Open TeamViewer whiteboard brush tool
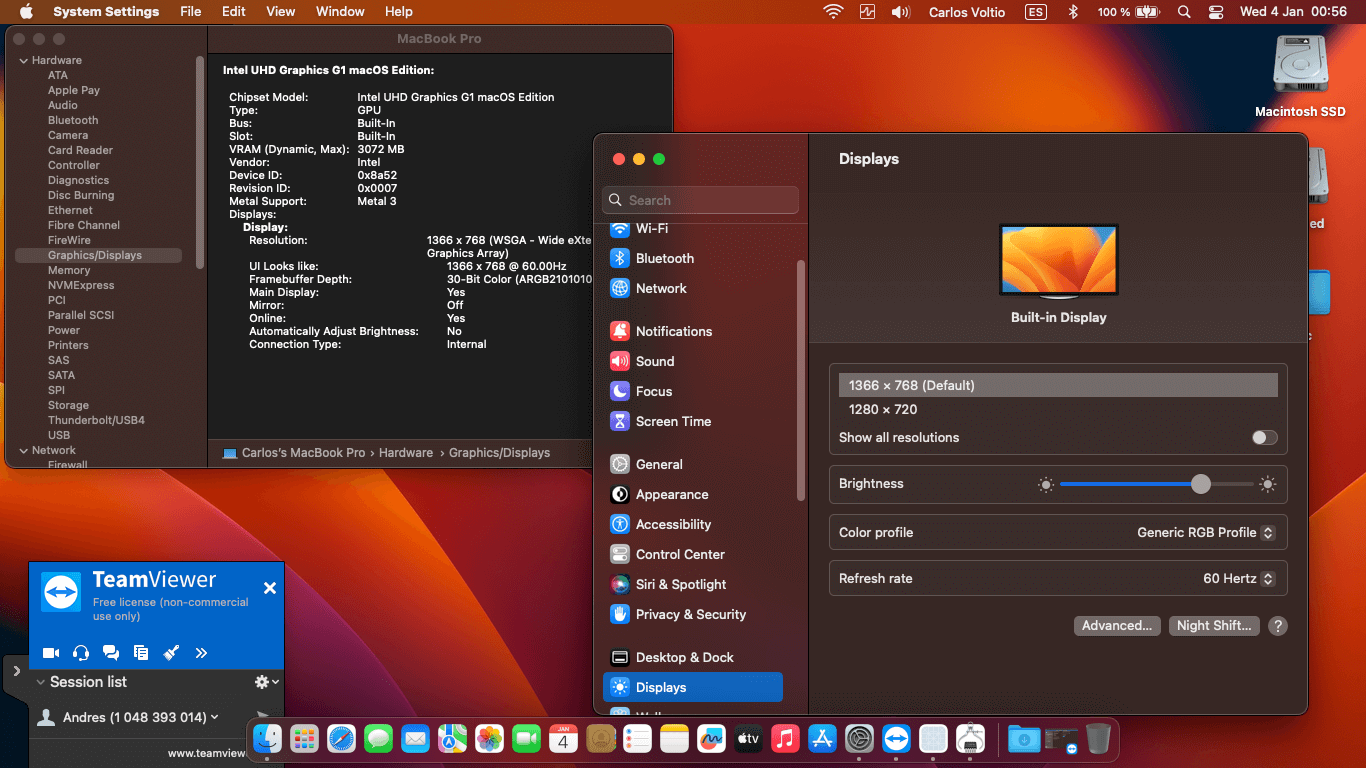The image size is (1366, 768). click(x=171, y=653)
